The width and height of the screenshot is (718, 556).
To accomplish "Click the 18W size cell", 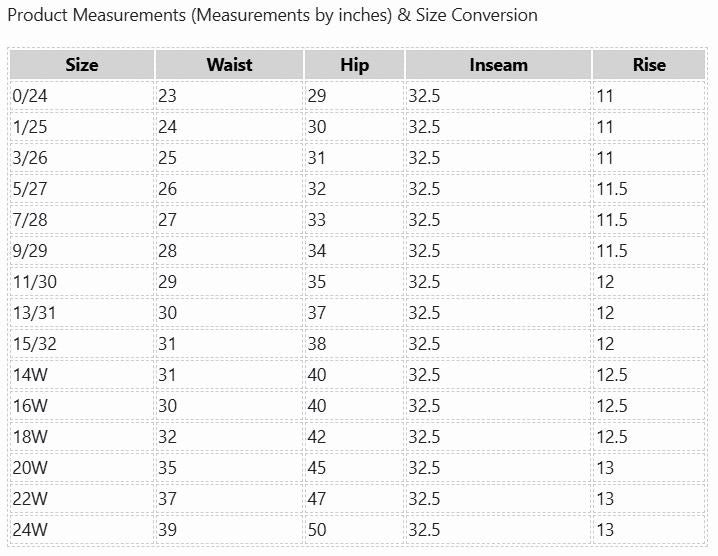I will tap(30, 437).
